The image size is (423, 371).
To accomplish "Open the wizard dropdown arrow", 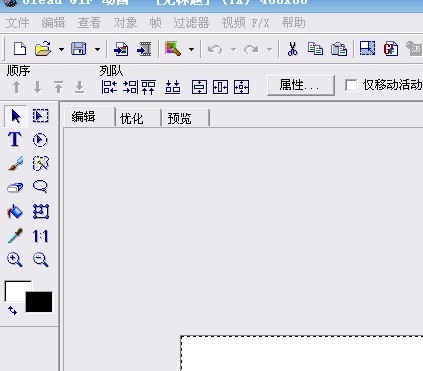I will coord(191,50).
